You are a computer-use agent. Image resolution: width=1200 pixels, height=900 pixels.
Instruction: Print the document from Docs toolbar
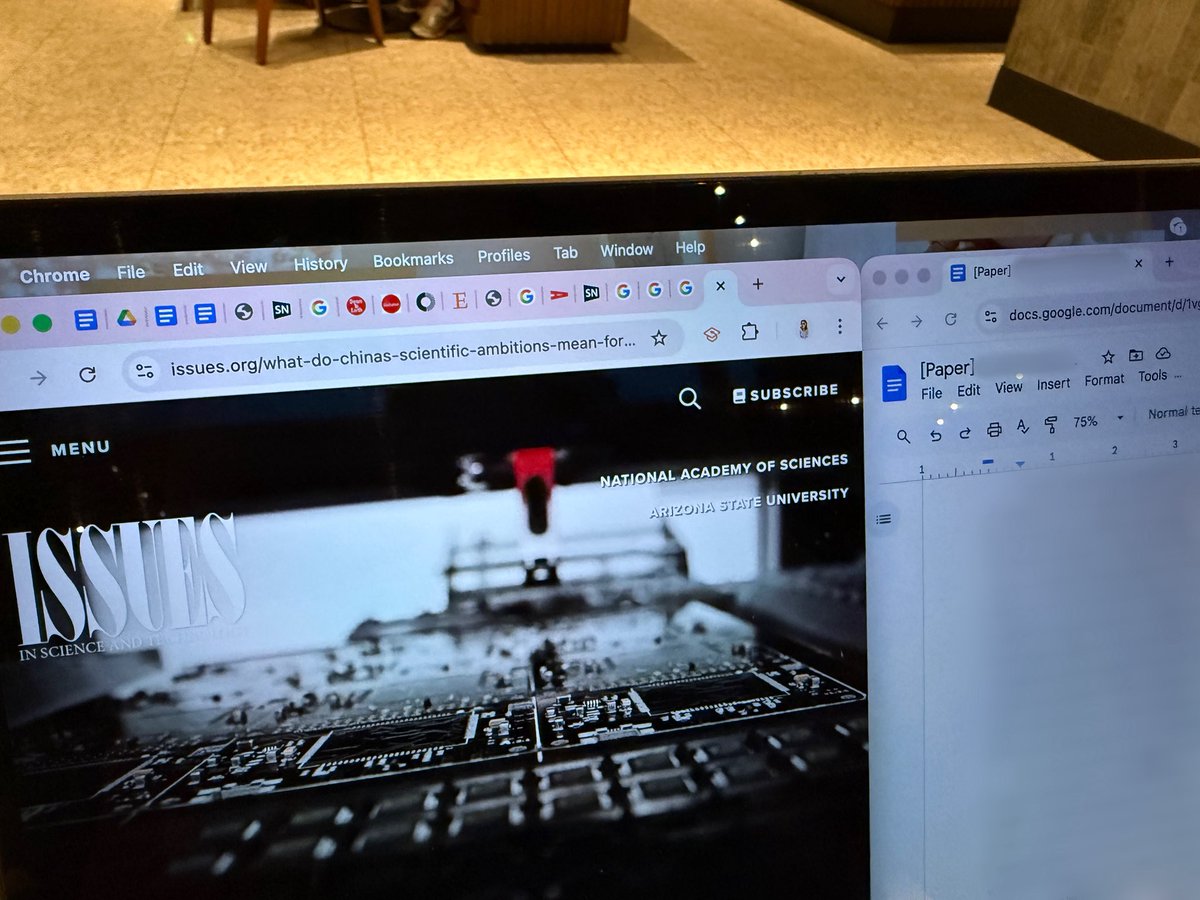[993, 431]
